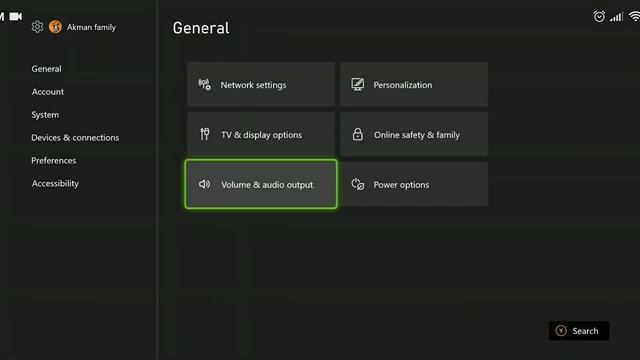
Task: Go to Devices & connections
Action: click(75, 138)
